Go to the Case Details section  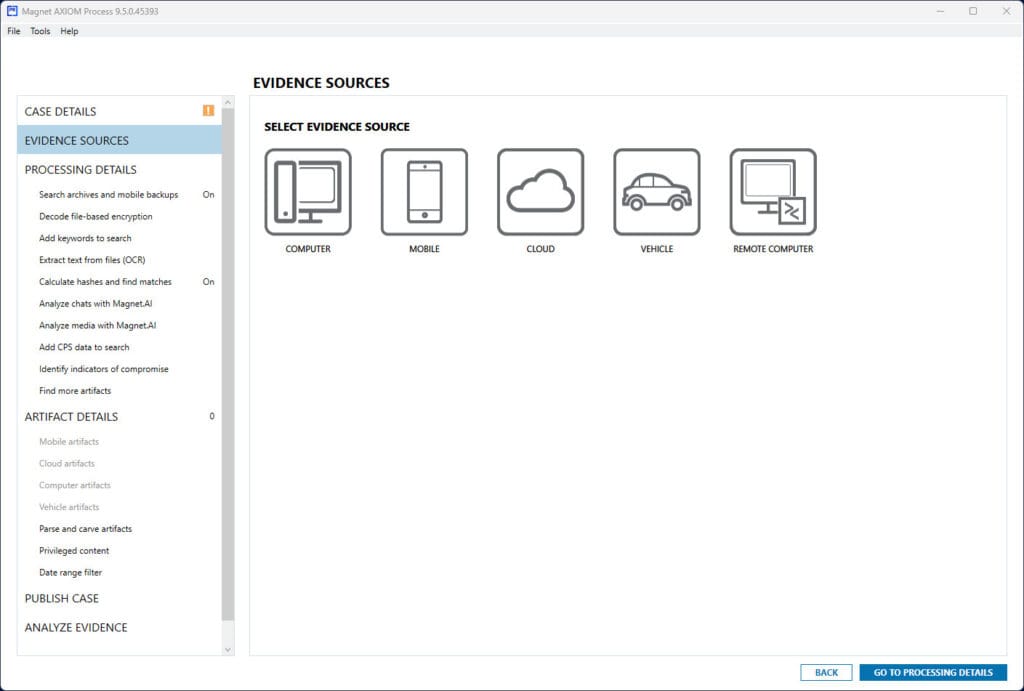61,111
